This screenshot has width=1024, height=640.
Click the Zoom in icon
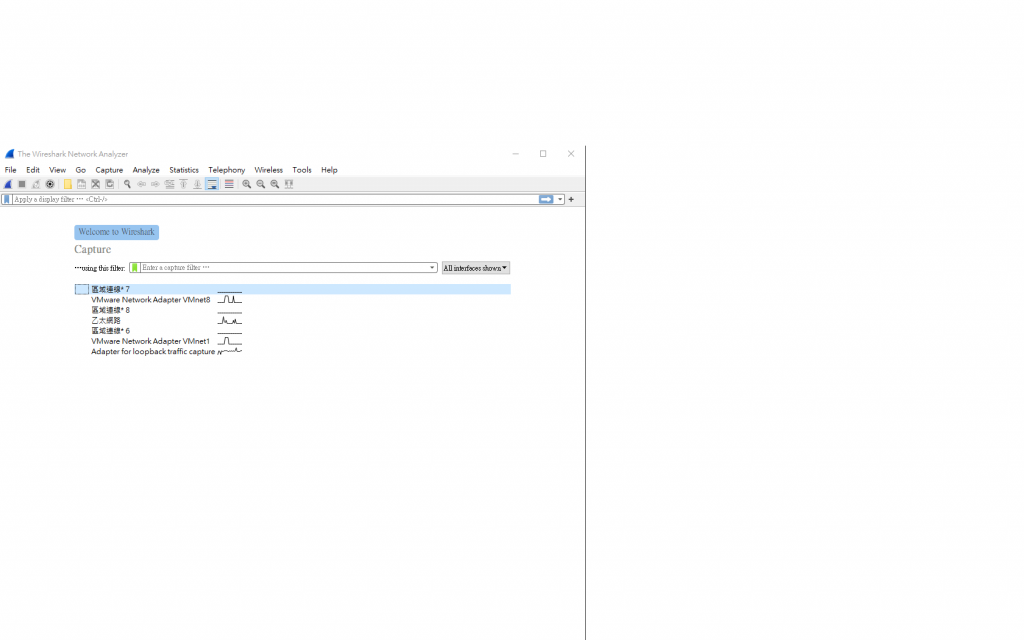[246, 185]
